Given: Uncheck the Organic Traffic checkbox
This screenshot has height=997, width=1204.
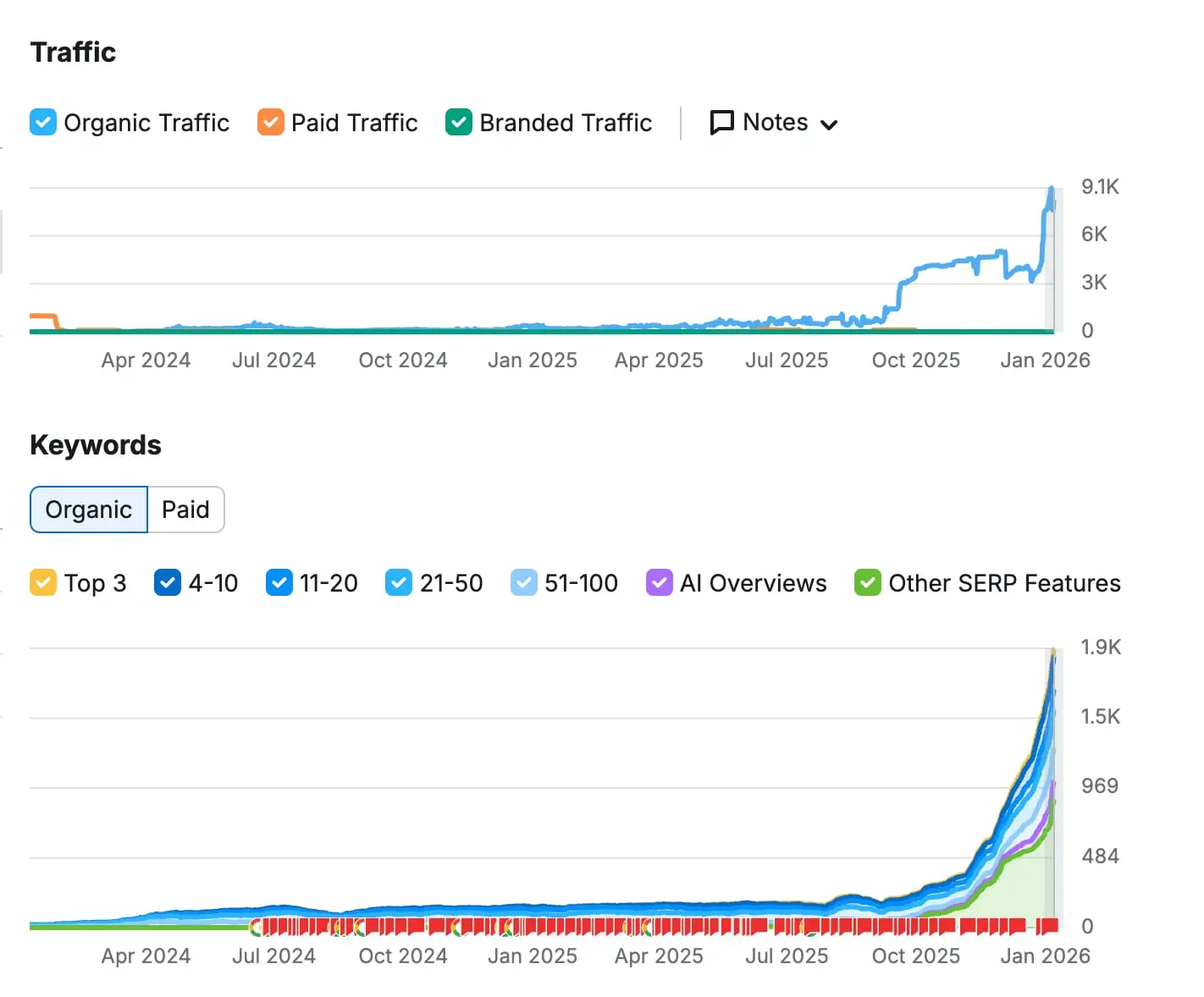Looking at the screenshot, I should 43,123.
